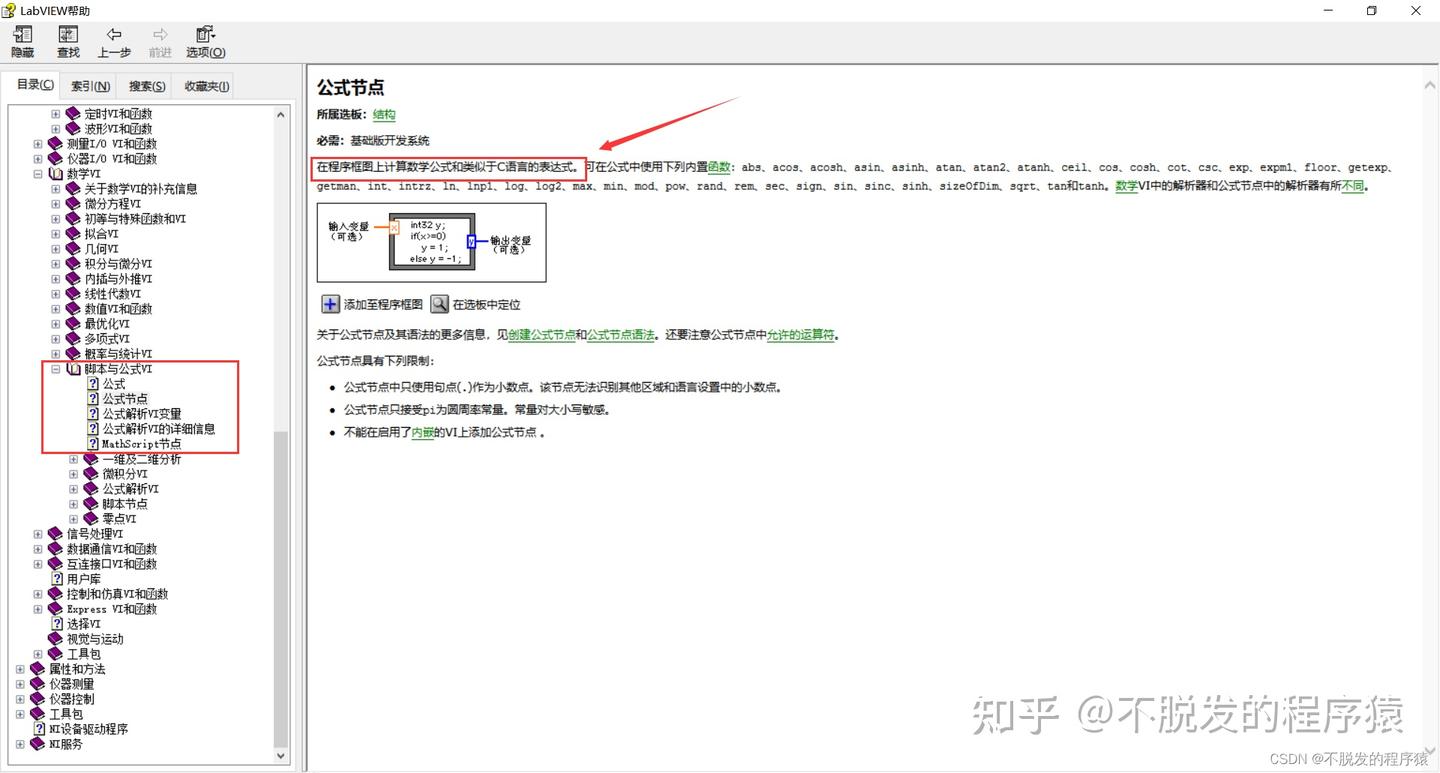1440x773 pixels.
Task: Switch to the 搜索(S) tab
Action: pyautogui.click(x=144, y=85)
